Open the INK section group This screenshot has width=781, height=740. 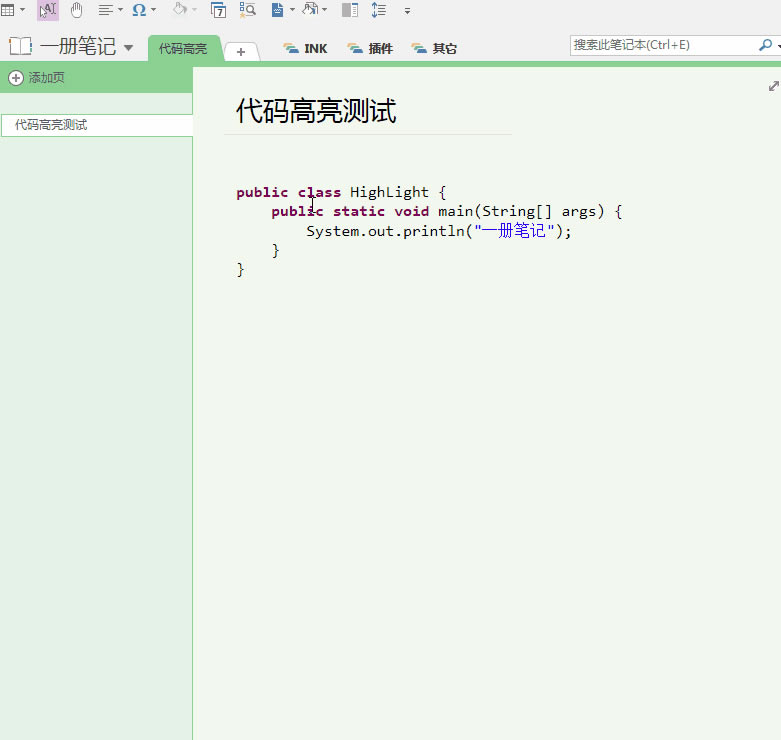tap(306, 48)
